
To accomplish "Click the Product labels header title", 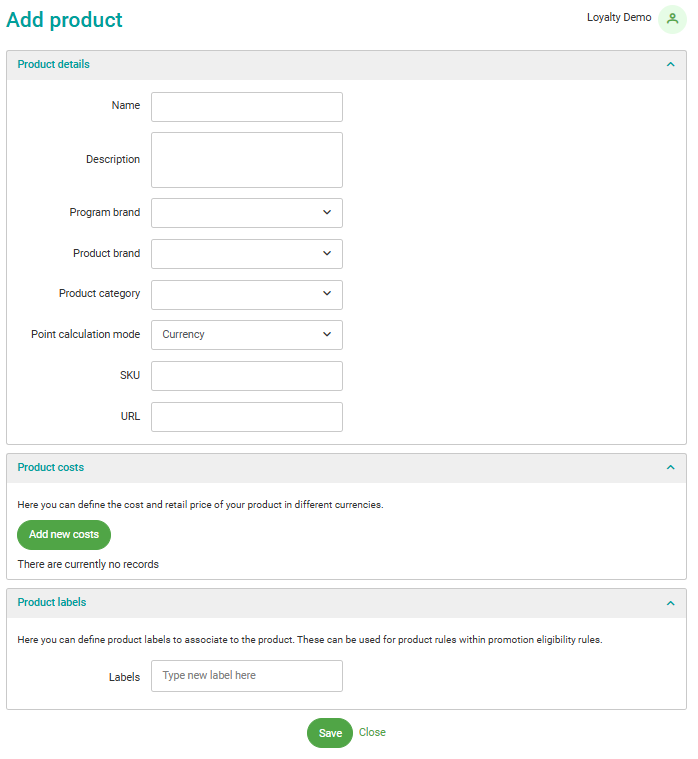I will tap(51, 603).
